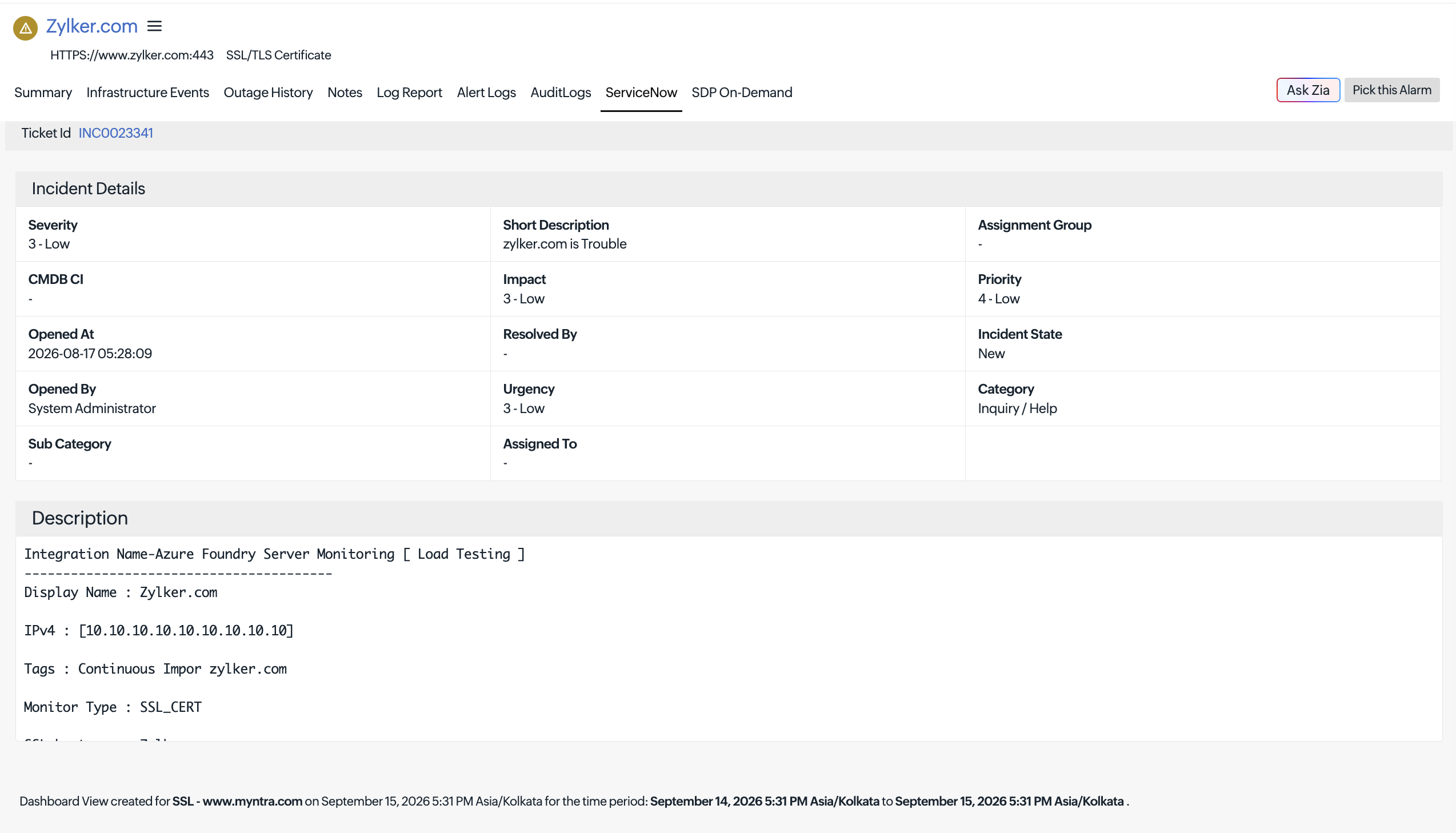
Task: Click the Category value Inquiry / Help
Action: pyautogui.click(x=1018, y=409)
